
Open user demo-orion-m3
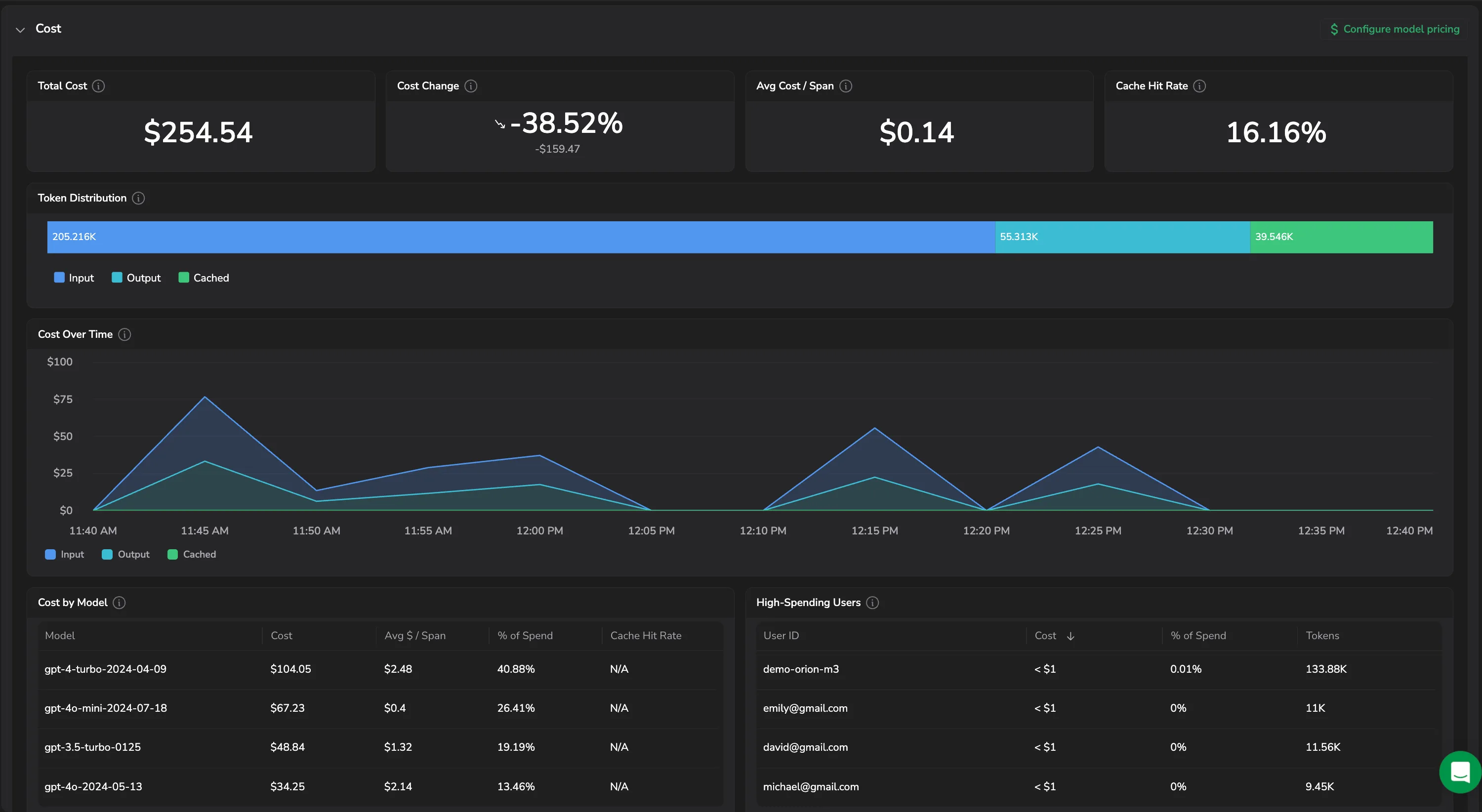coord(801,669)
